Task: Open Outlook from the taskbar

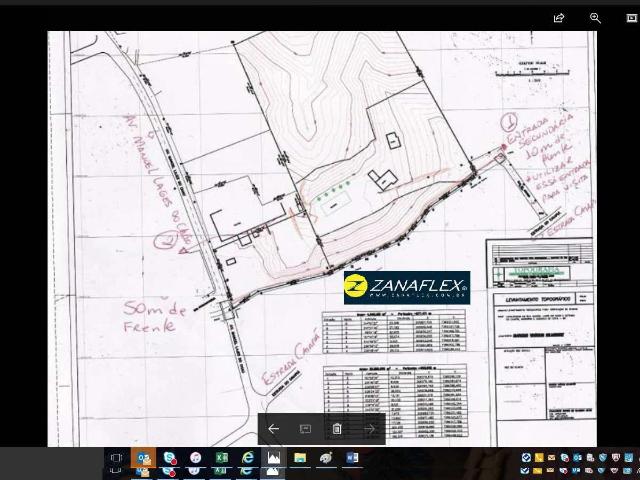Action: (x=143, y=458)
